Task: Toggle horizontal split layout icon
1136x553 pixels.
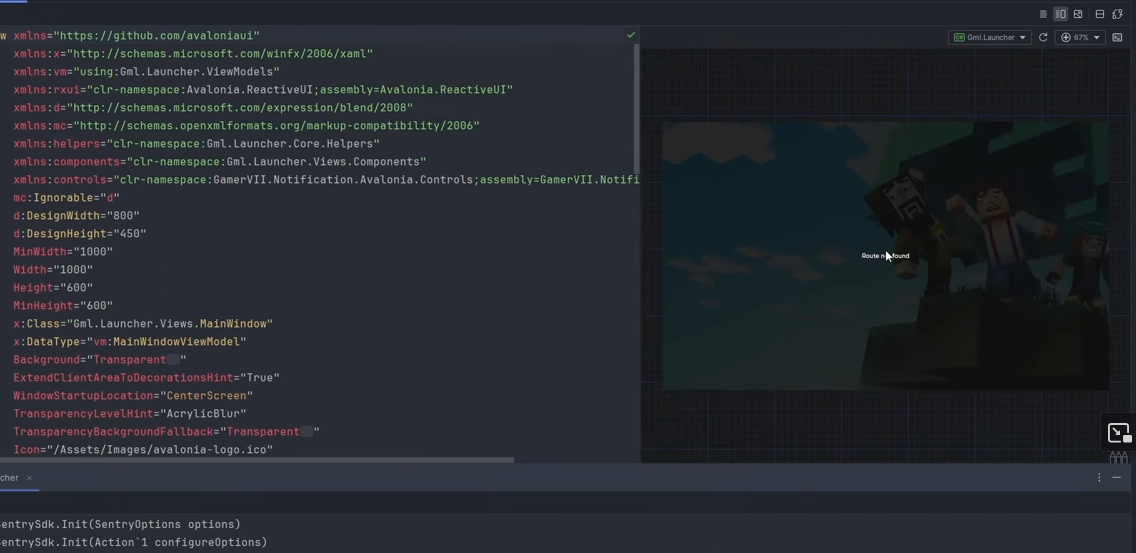Action: [1100, 14]
